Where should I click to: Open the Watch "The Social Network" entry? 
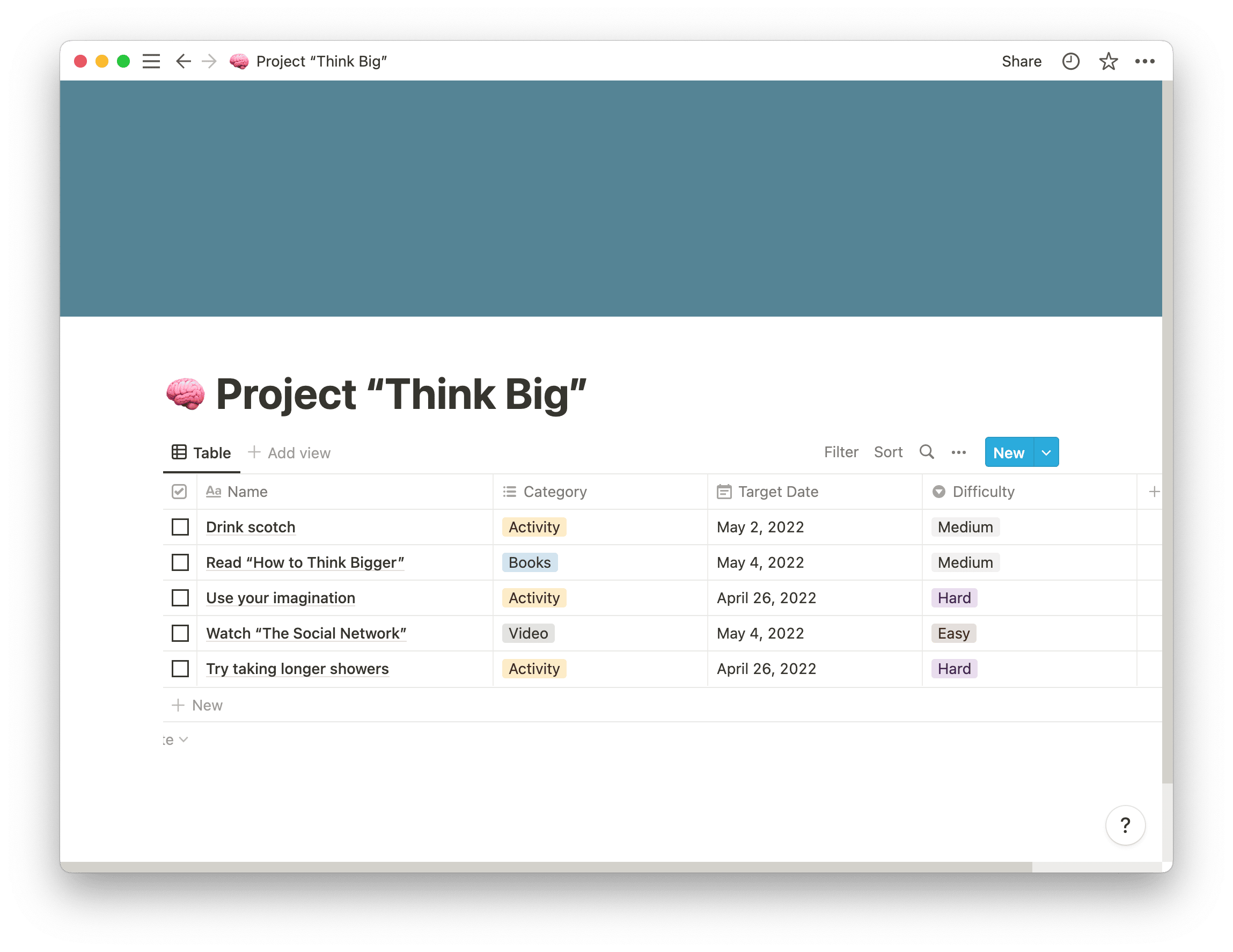(306, 633)
